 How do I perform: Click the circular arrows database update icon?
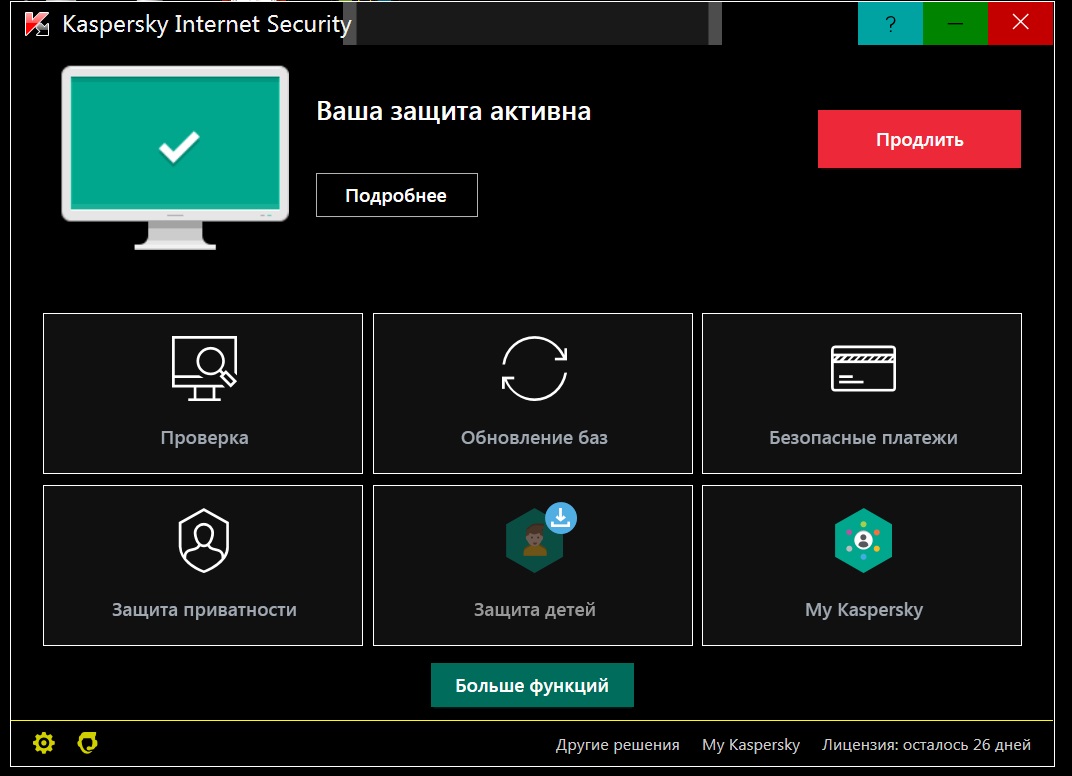point(535,369)
